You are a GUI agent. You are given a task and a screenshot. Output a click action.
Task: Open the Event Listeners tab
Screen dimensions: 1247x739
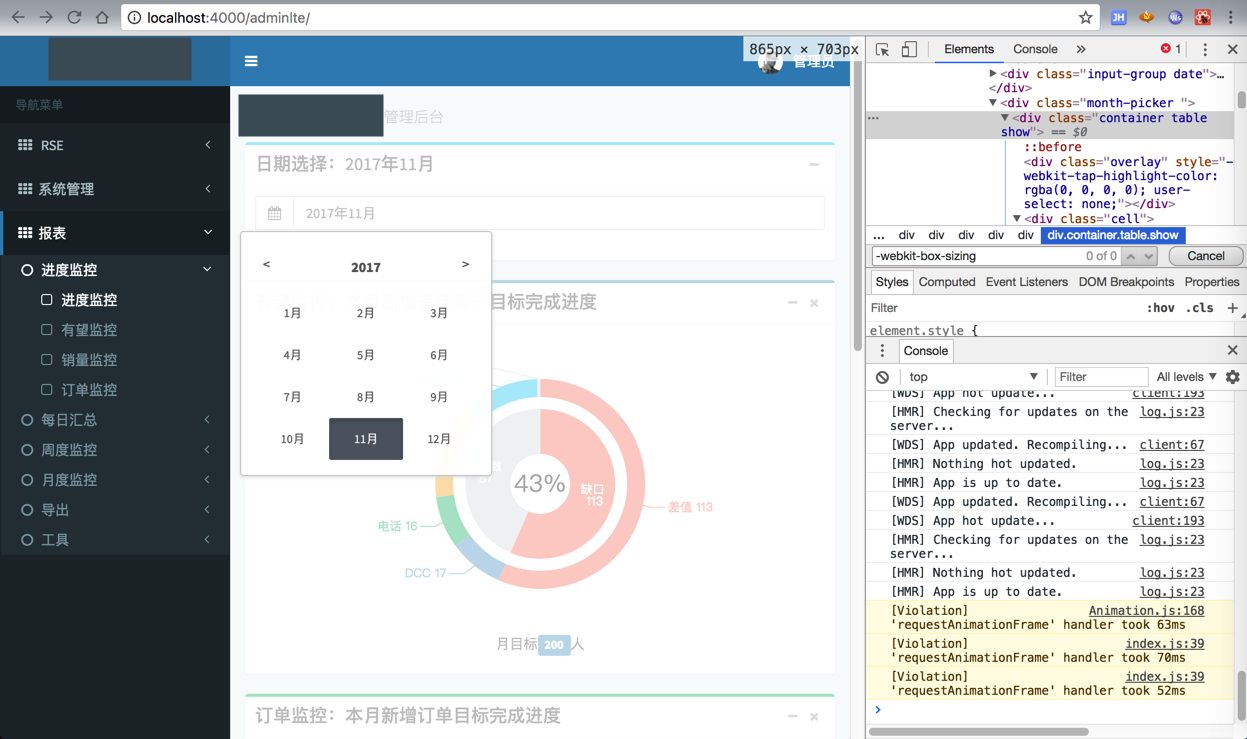pos(1026,282)
